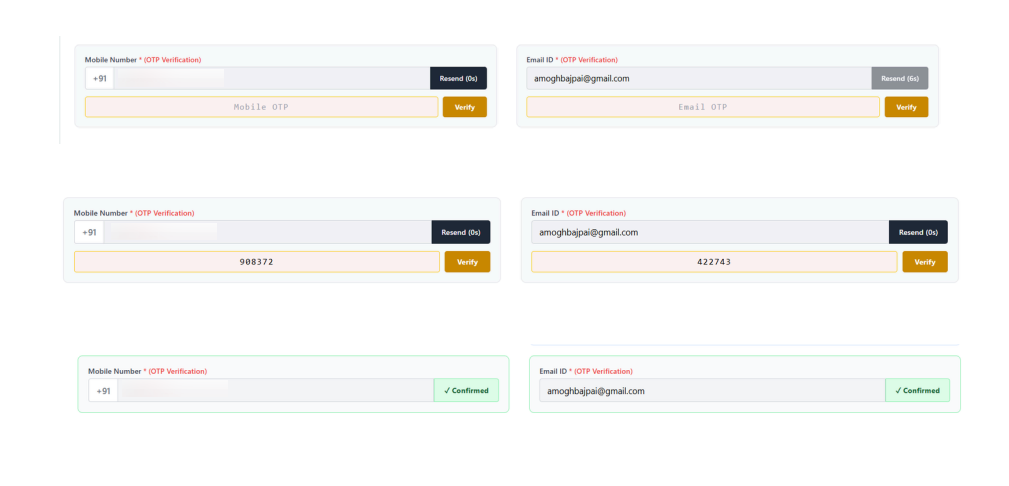Click the email field above the 422743 code
Viewport: 1009px width, 486px height.
click(x=709, y=232)
